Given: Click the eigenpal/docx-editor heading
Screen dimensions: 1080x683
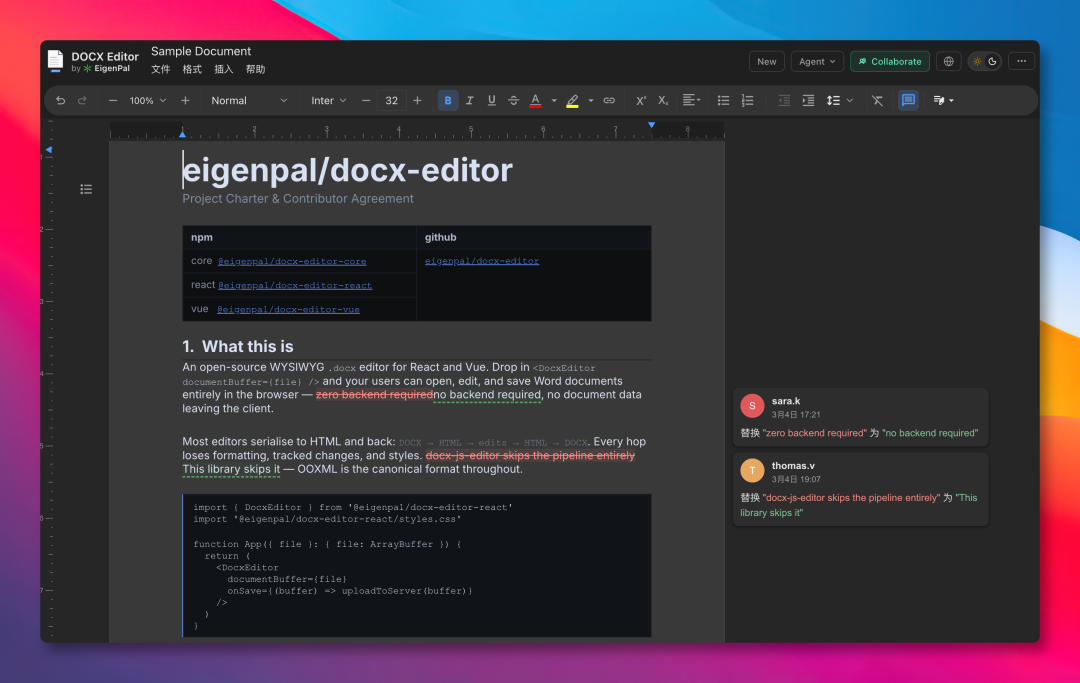Looking at the screenshot, I should coord(347,171).
